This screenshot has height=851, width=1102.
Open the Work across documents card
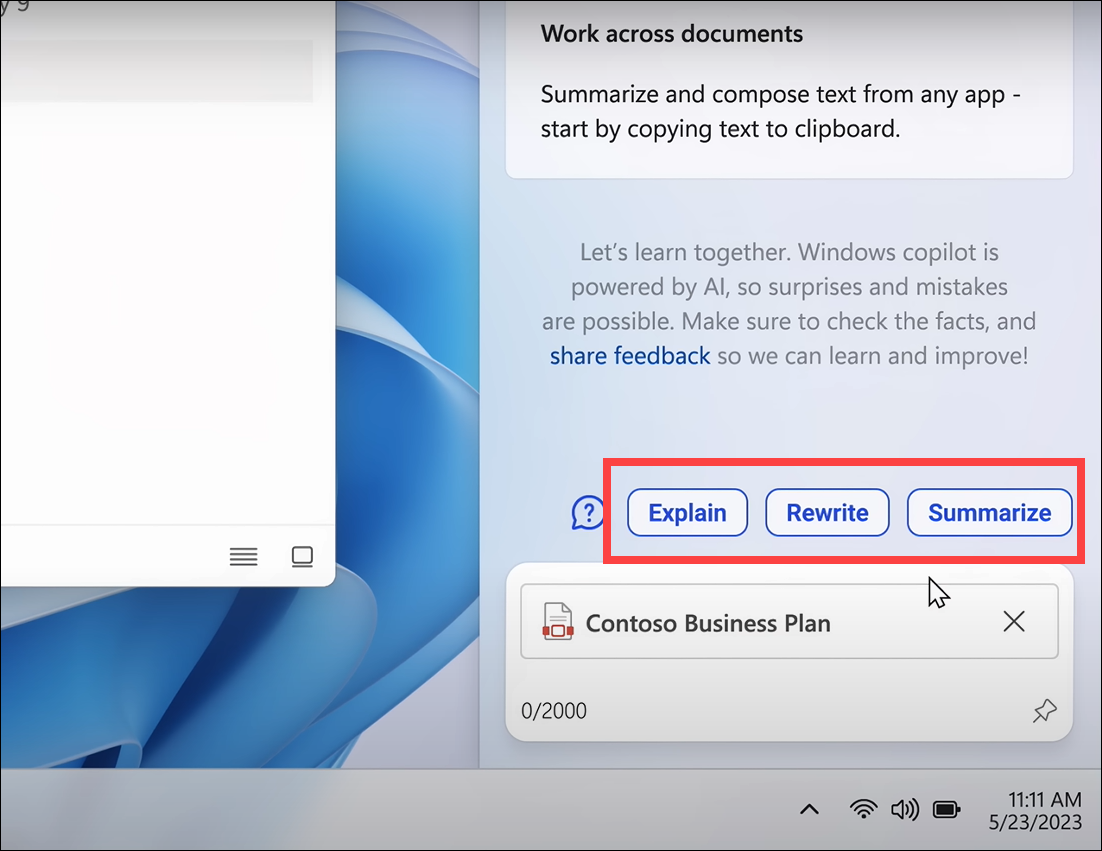pos(789,89)
